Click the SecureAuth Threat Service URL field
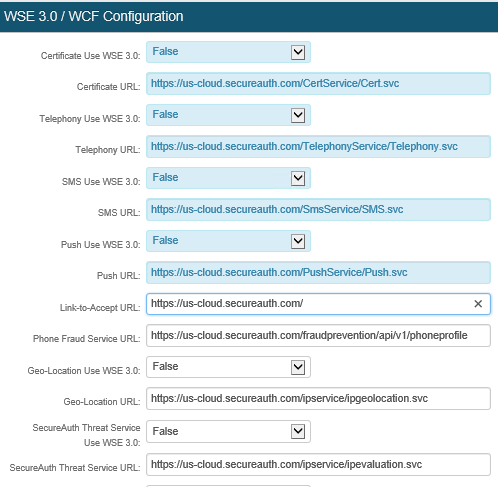This screenshot has width=498, height=487. 318,464
